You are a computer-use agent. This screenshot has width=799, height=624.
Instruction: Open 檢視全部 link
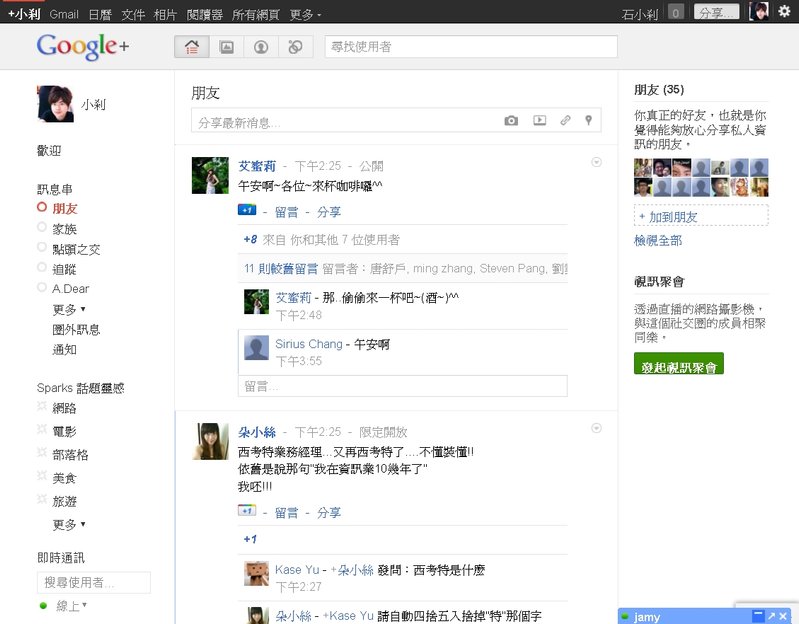click(658, 240)
